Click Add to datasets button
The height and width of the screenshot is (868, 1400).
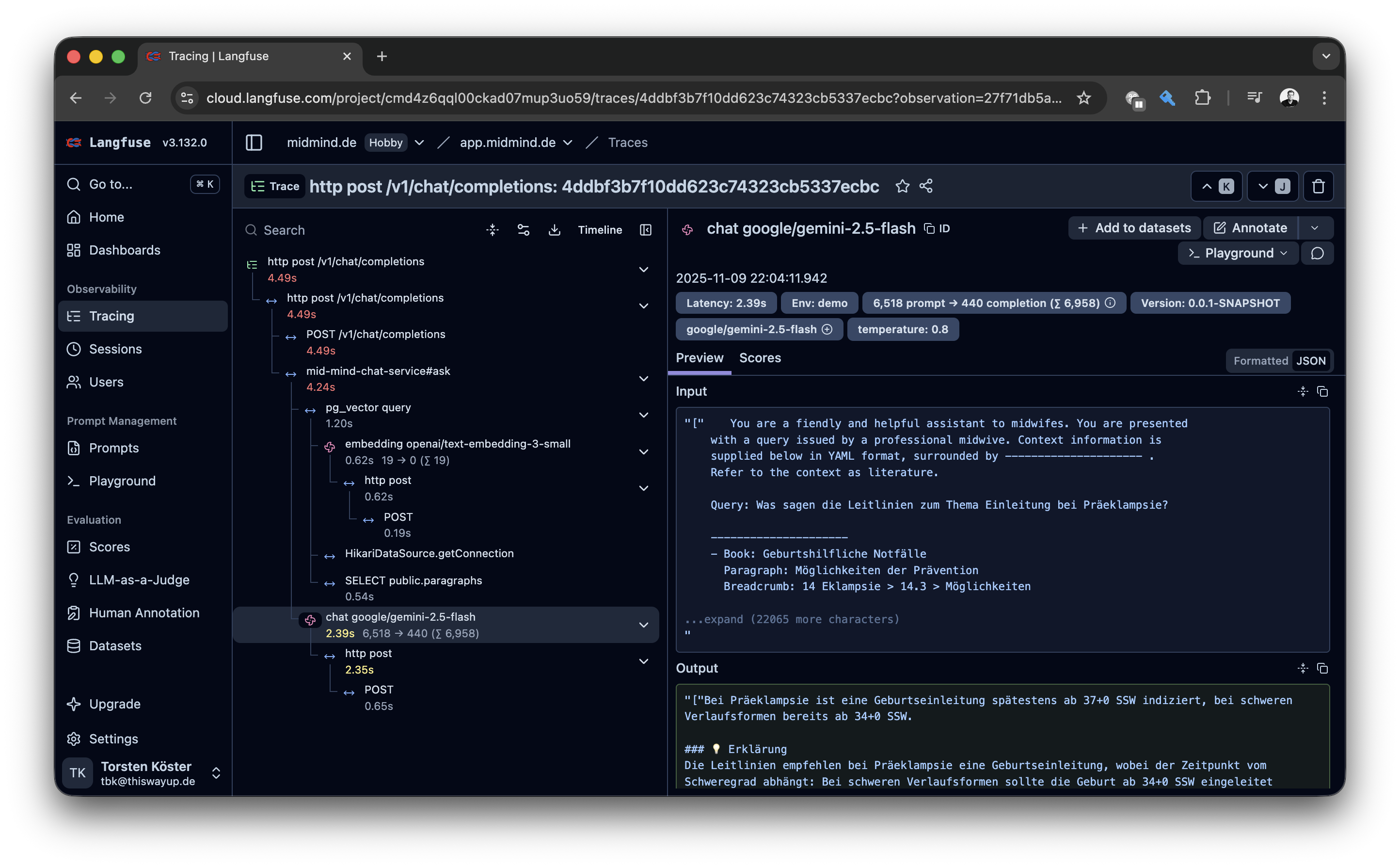[x=1134, y=228]
